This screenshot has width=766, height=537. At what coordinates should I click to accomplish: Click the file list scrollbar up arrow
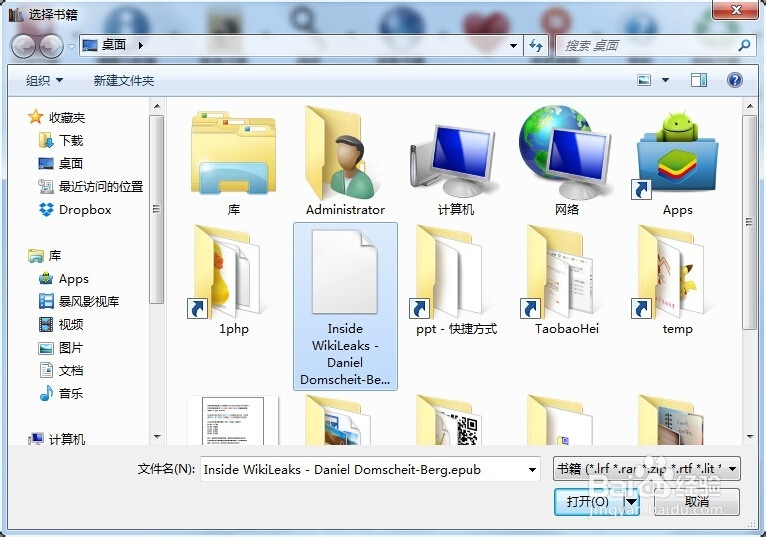(x=750, y=106)
